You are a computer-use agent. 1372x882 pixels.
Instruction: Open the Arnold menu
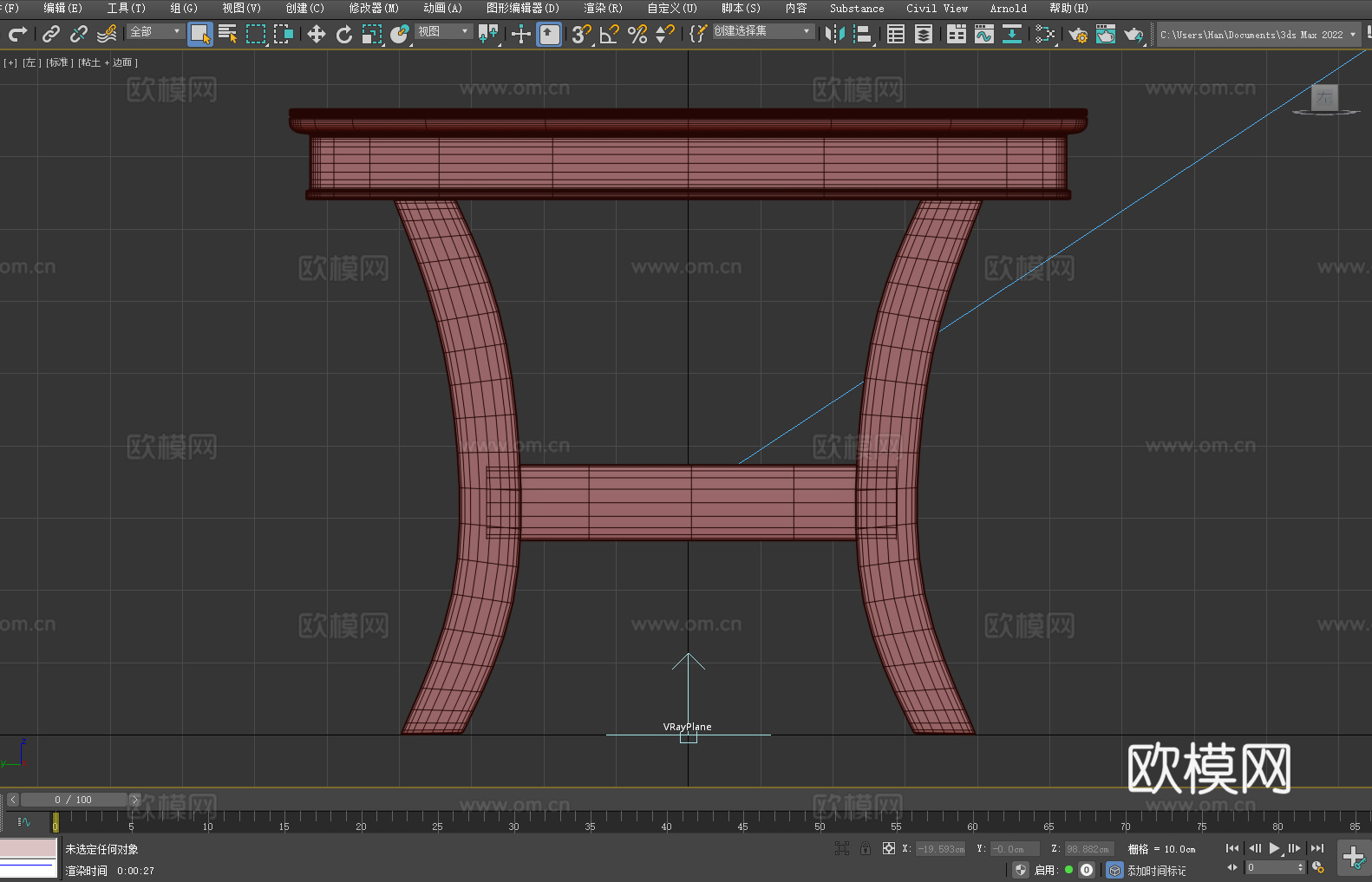point(1008,8)
